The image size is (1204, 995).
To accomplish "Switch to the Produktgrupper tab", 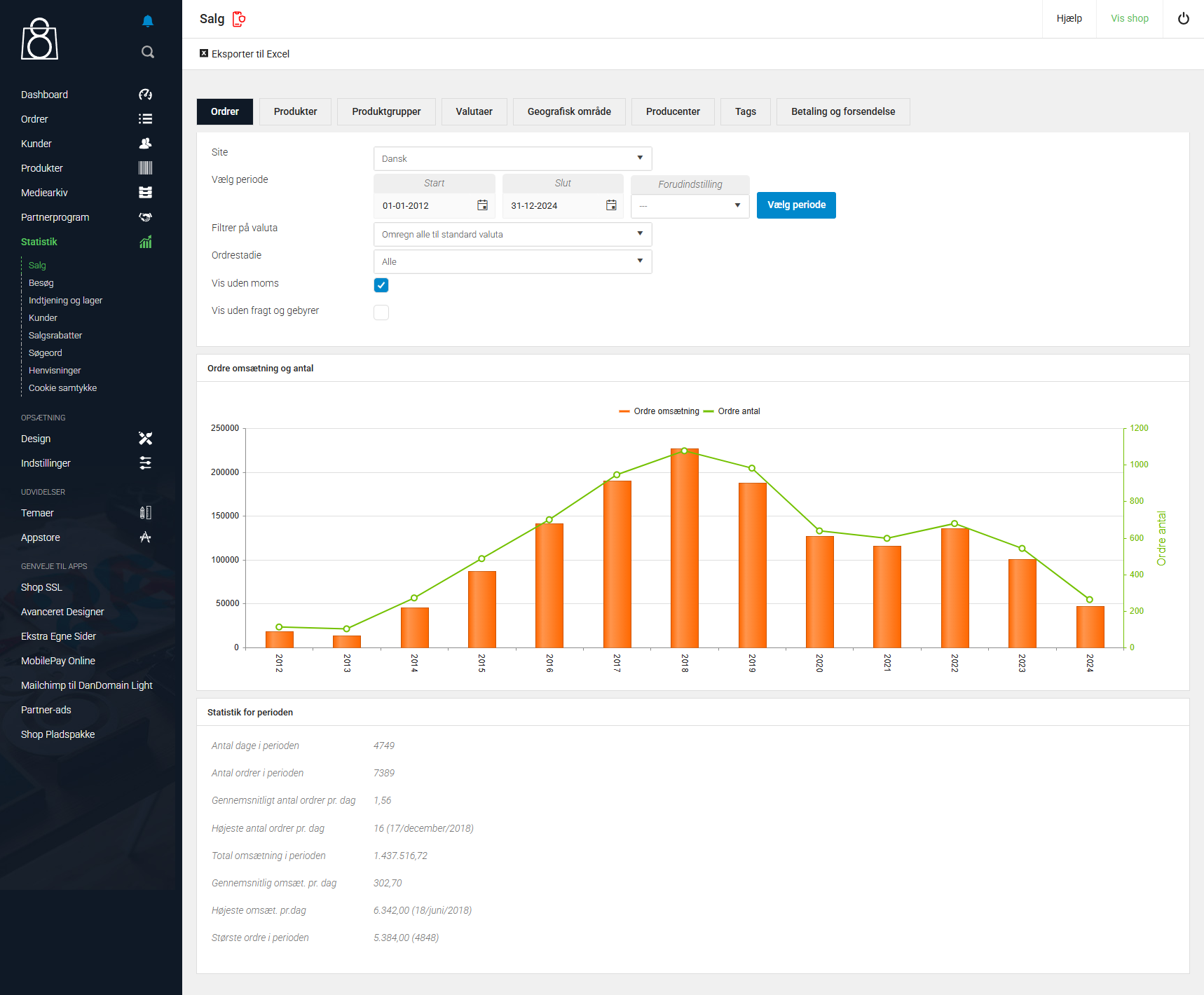I will coord(386,111).
